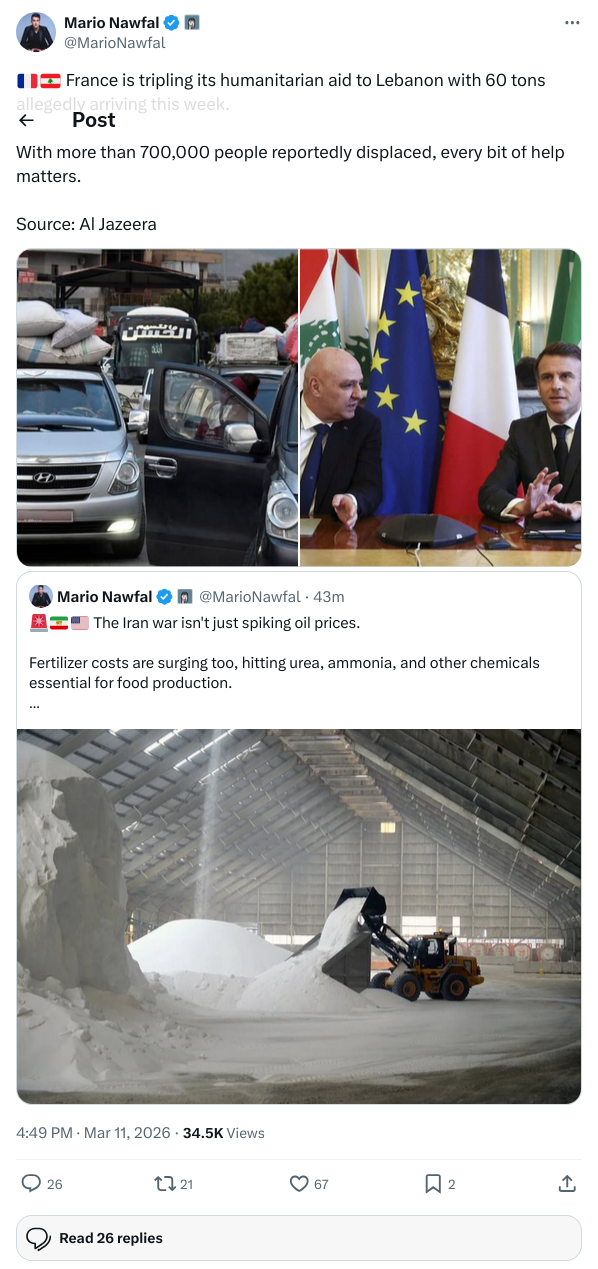Click the Mario Nawfal display name at top
Screen dimensions: 598x1269
pyautogui.click(x=111, y=22)
